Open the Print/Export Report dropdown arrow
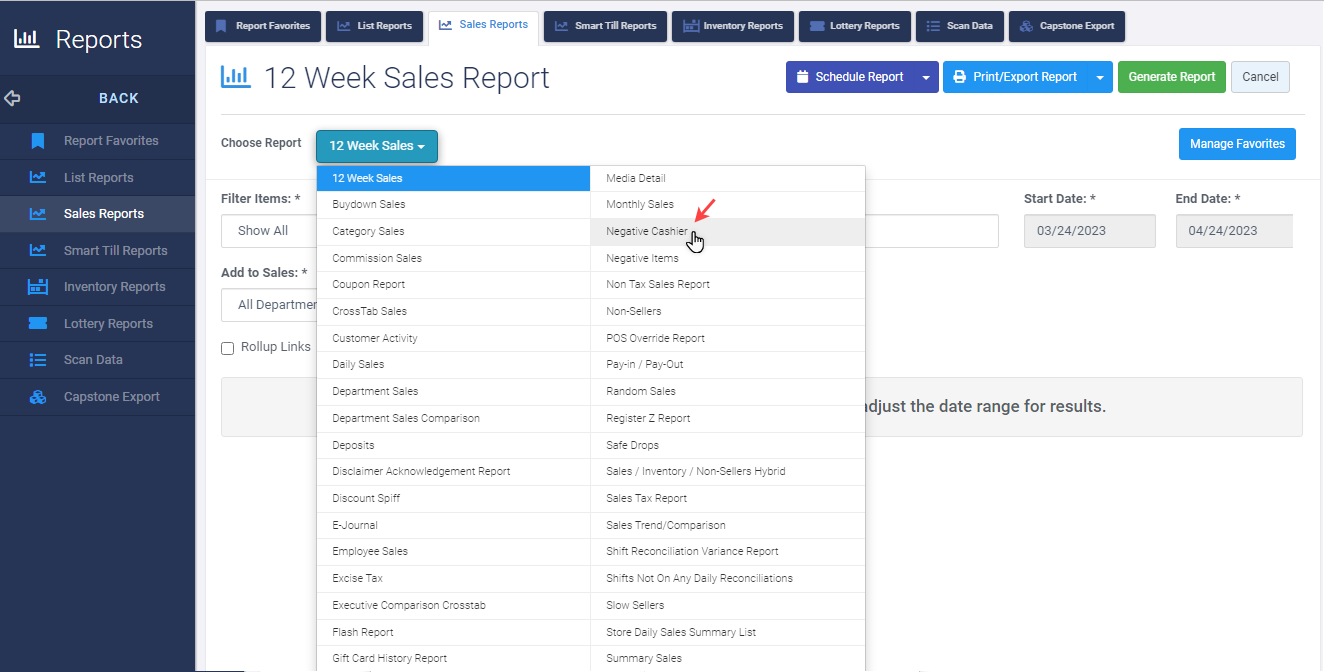This screenshot has height=672, width=1324. [x=1100, y=77]
